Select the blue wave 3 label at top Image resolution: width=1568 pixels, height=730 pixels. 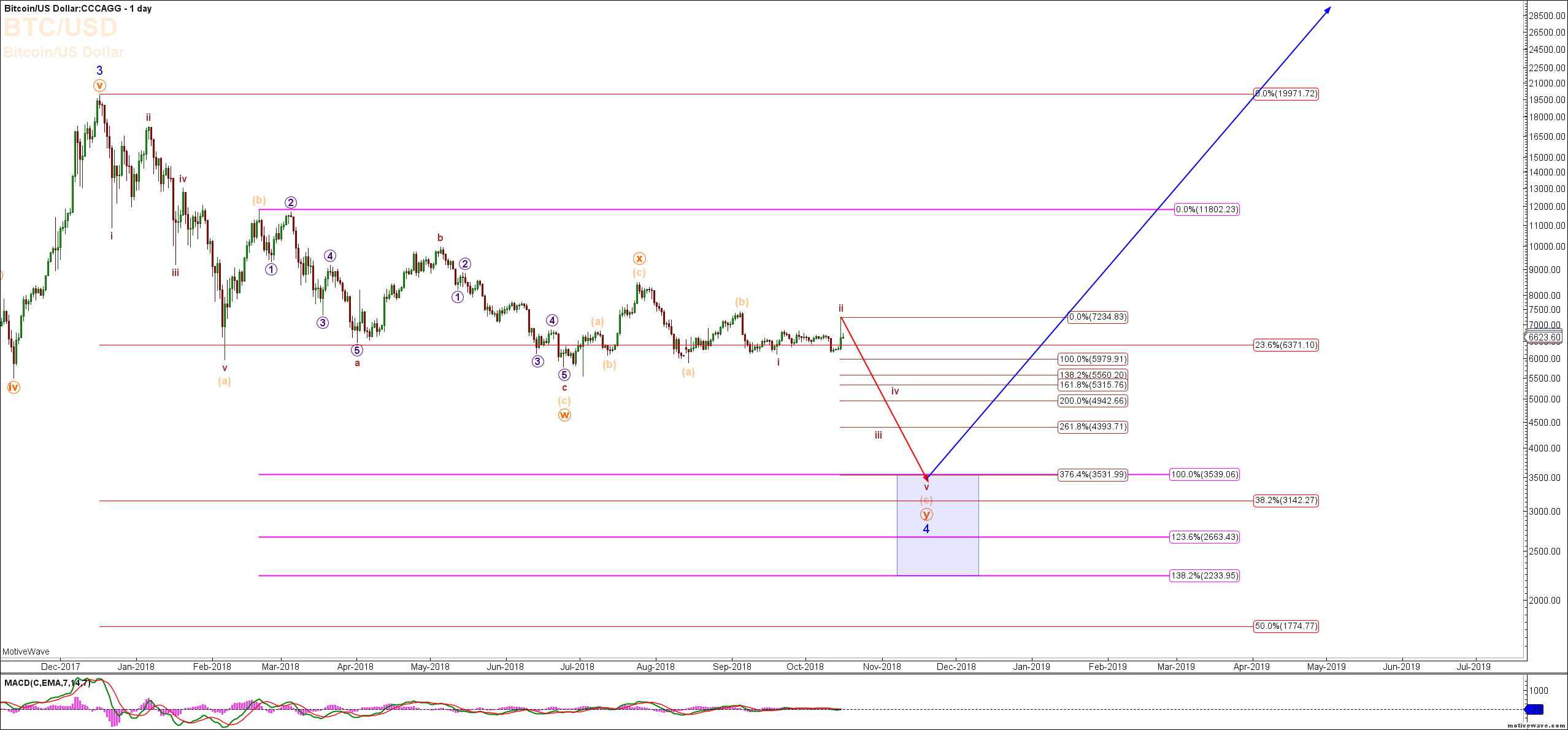[x=99, y=71]
